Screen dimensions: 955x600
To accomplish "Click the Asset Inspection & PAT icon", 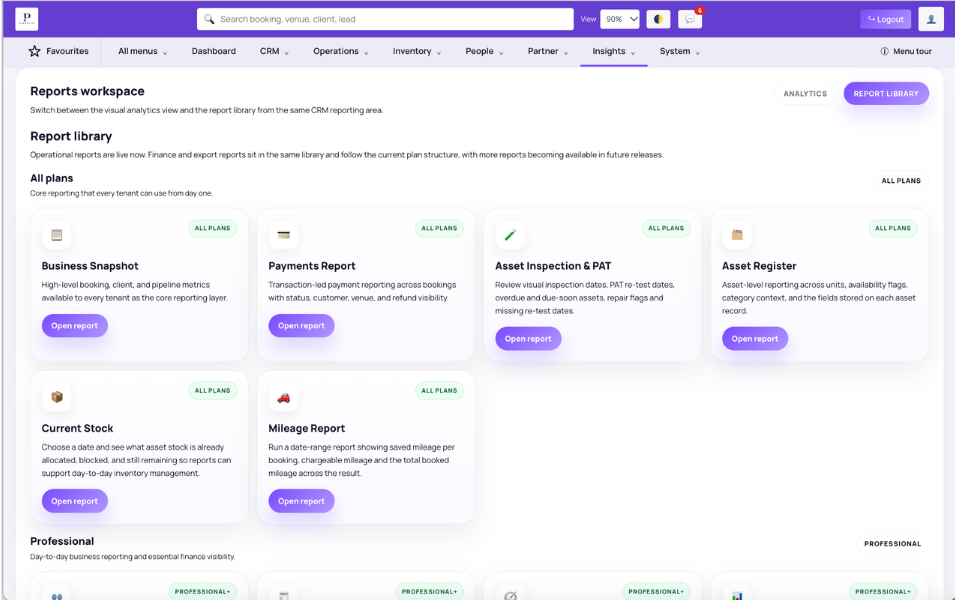I will (x=510, y=235).
